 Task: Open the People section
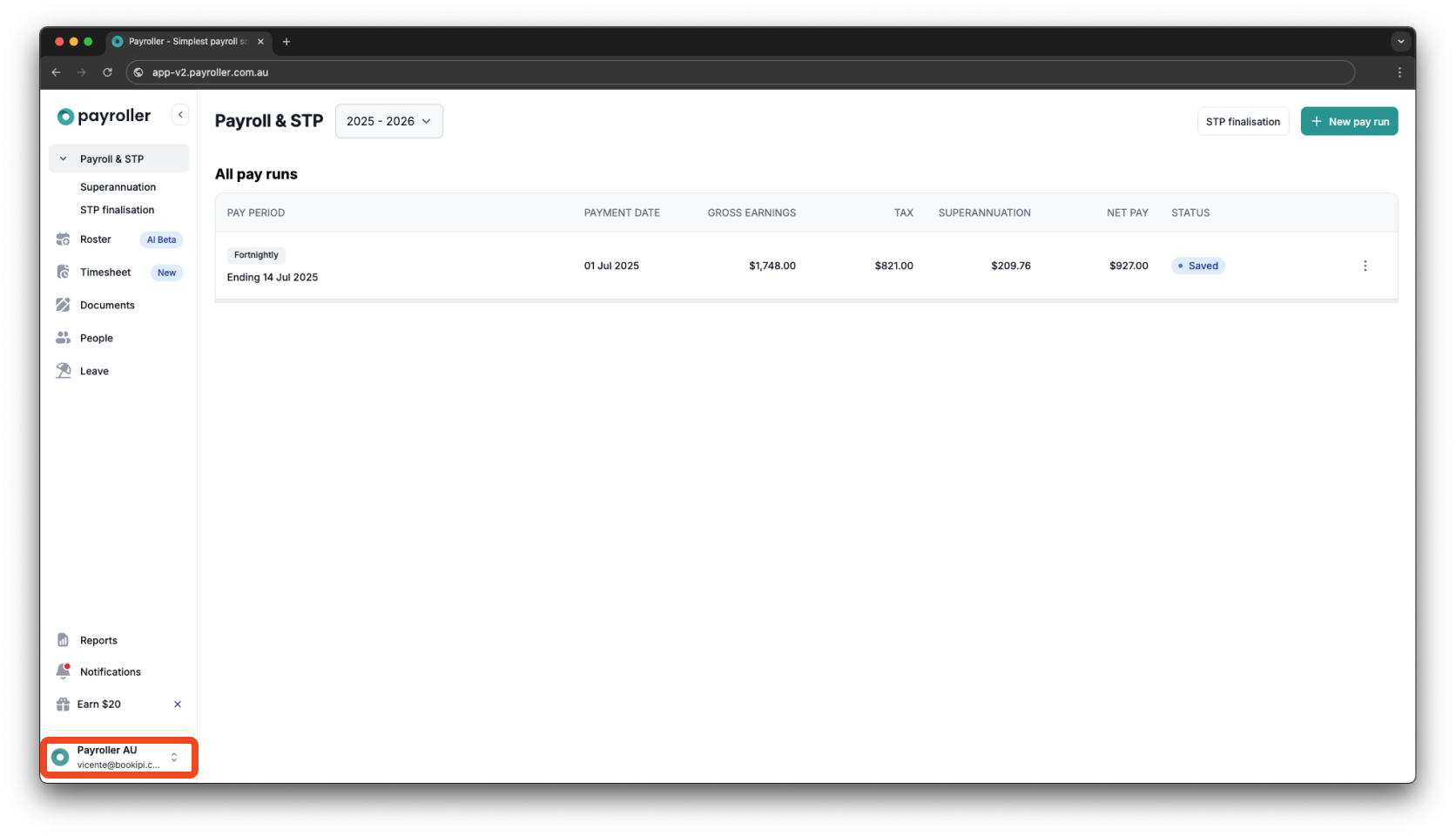96,338
